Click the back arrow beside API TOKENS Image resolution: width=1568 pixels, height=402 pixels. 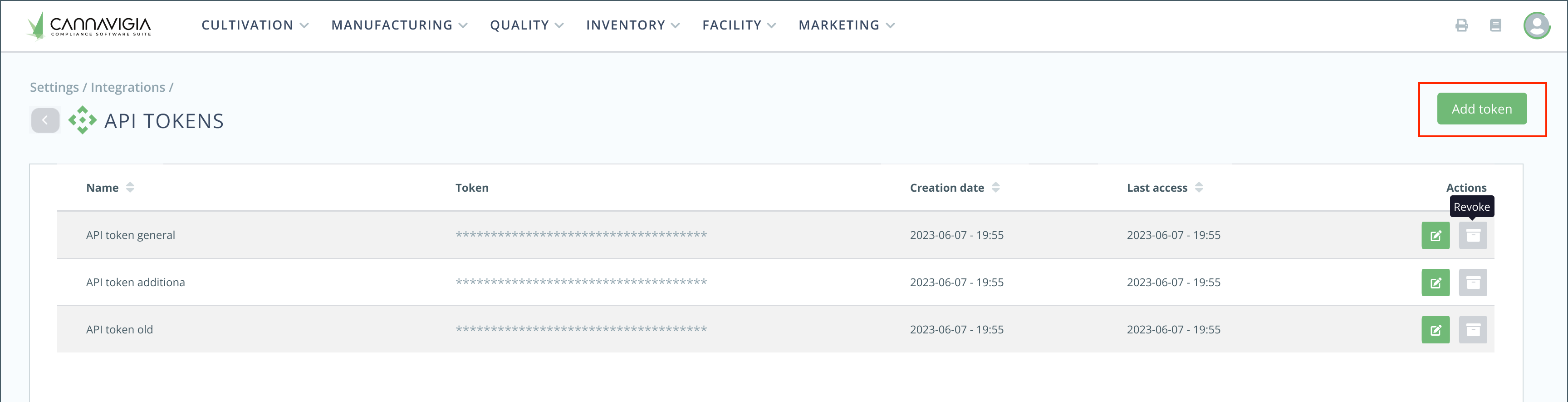[x=45, y=121]
